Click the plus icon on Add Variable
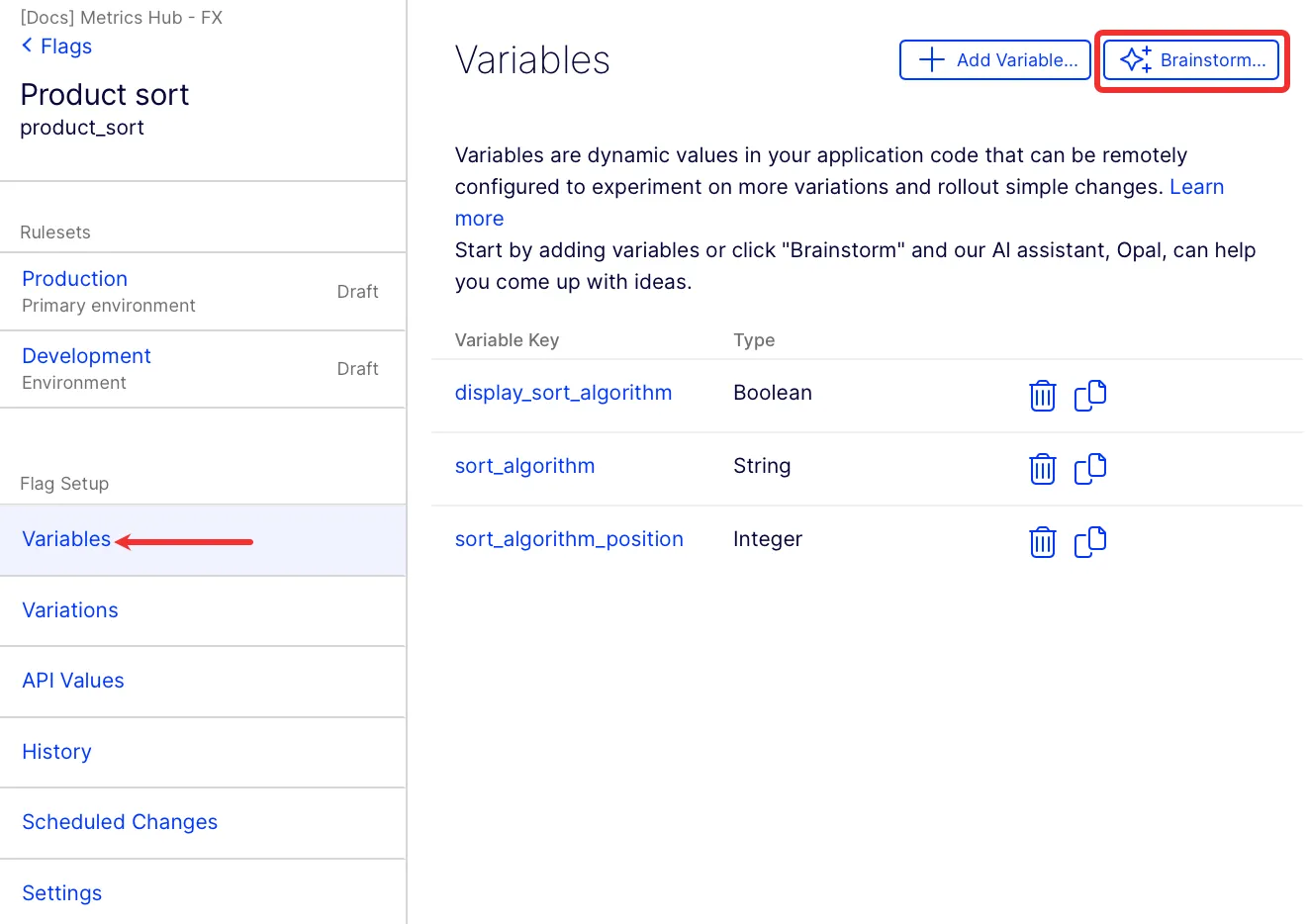The image size is (1308, 924). (x=931, y=59)
